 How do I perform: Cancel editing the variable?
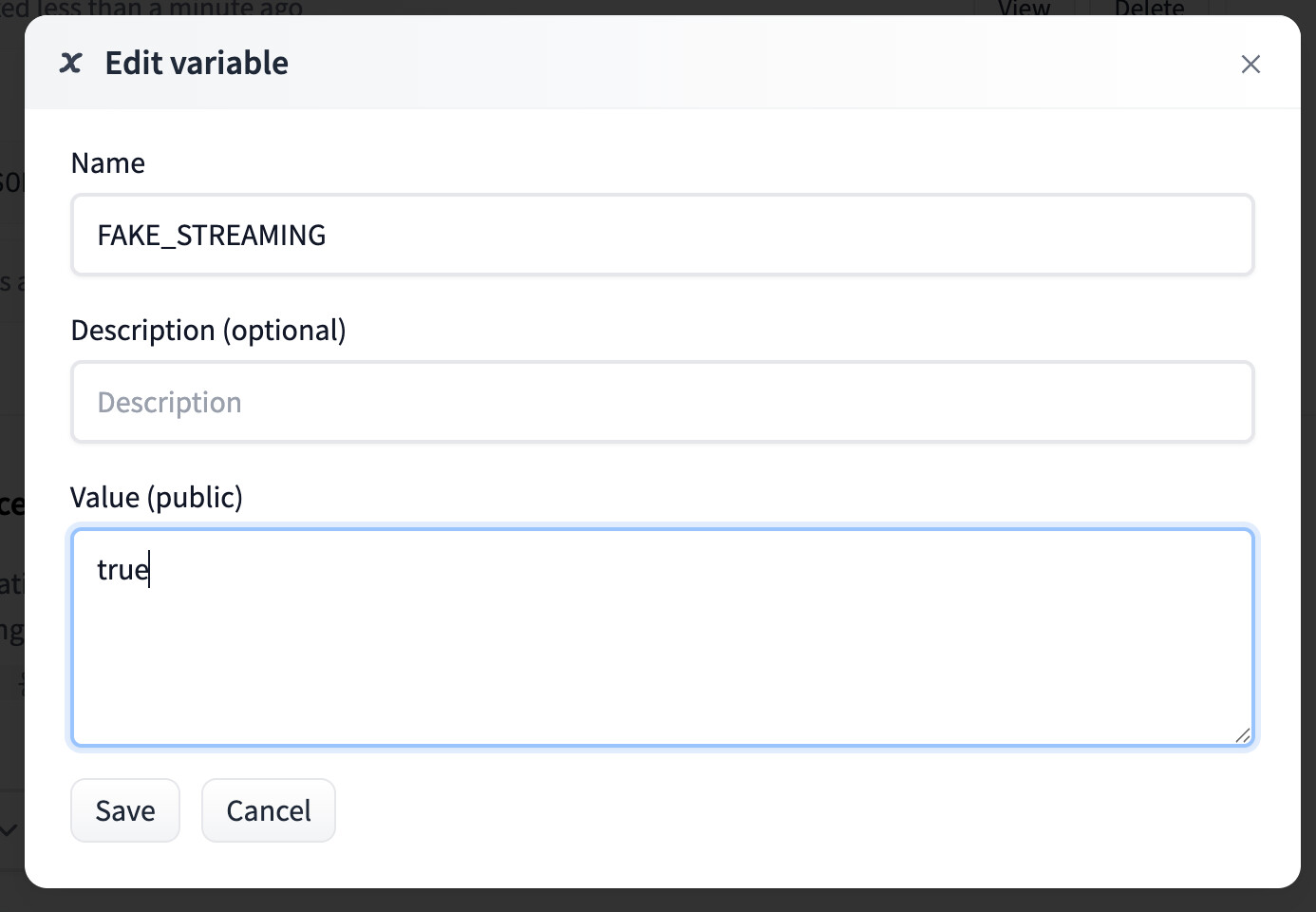coord(269,810)
